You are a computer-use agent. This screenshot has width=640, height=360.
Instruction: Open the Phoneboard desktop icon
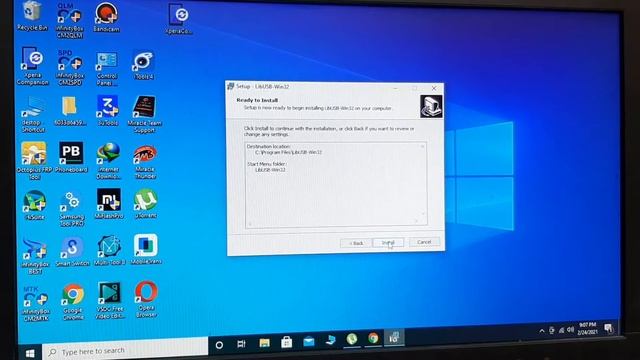(71, 157)
